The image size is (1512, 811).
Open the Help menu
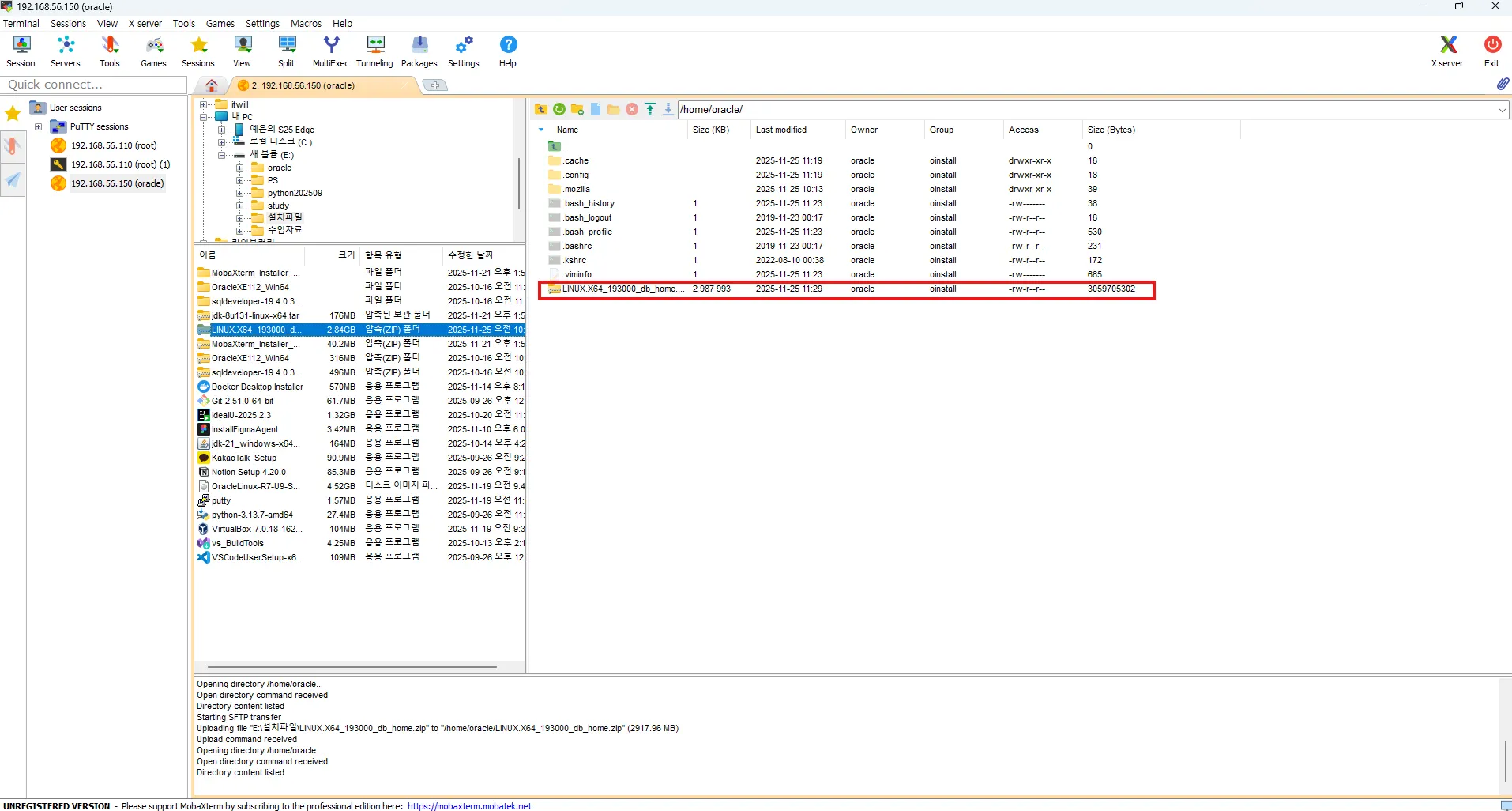pos(342,24)
